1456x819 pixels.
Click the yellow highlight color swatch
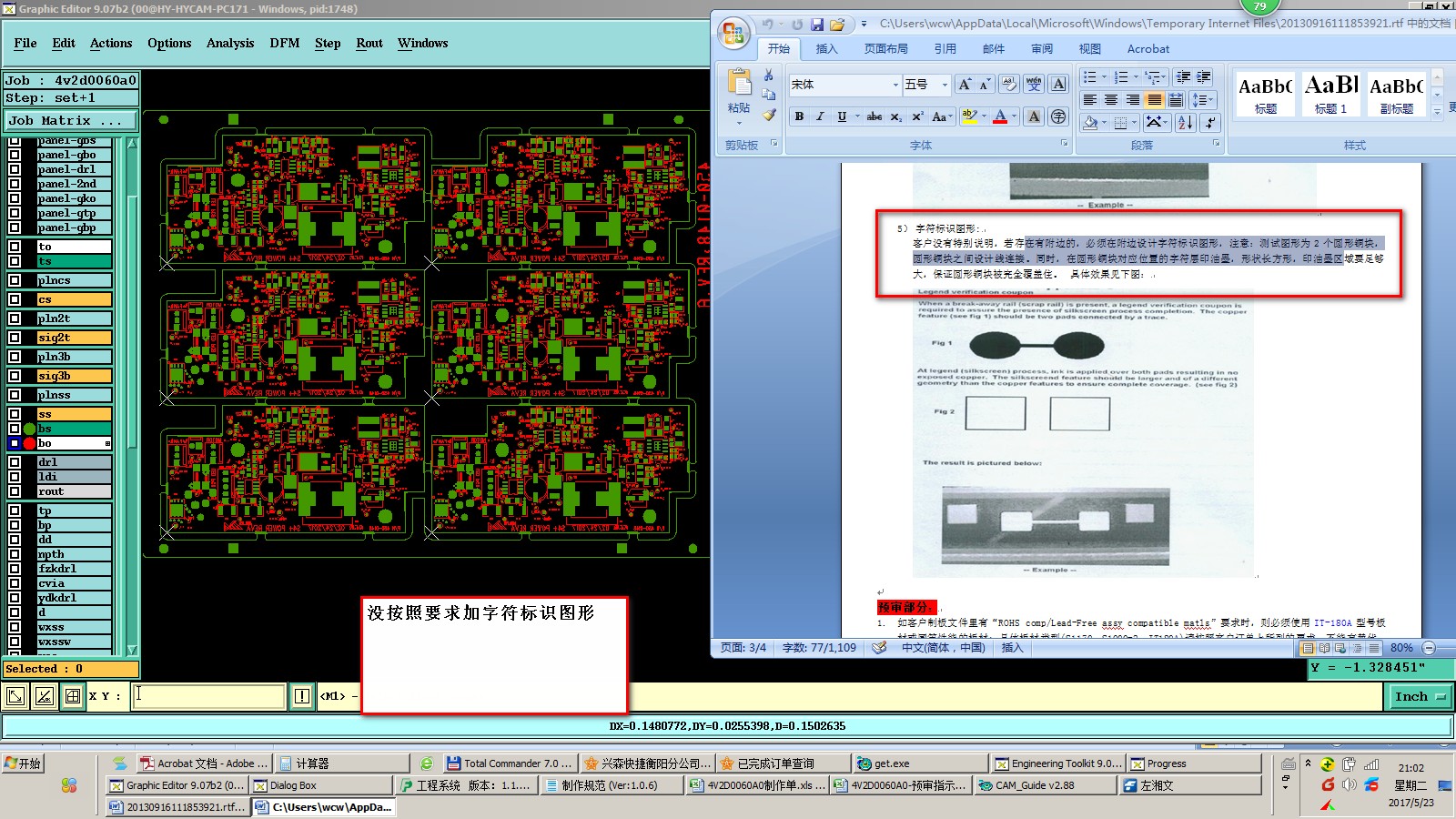point(969,116)
